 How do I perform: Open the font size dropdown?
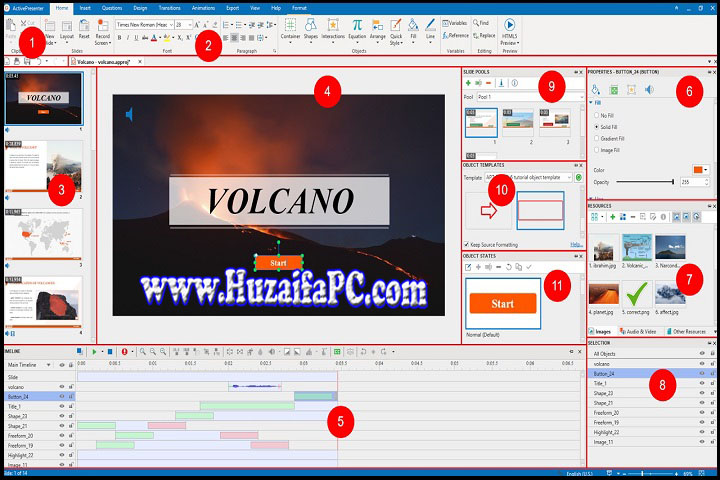click(189, 24)
